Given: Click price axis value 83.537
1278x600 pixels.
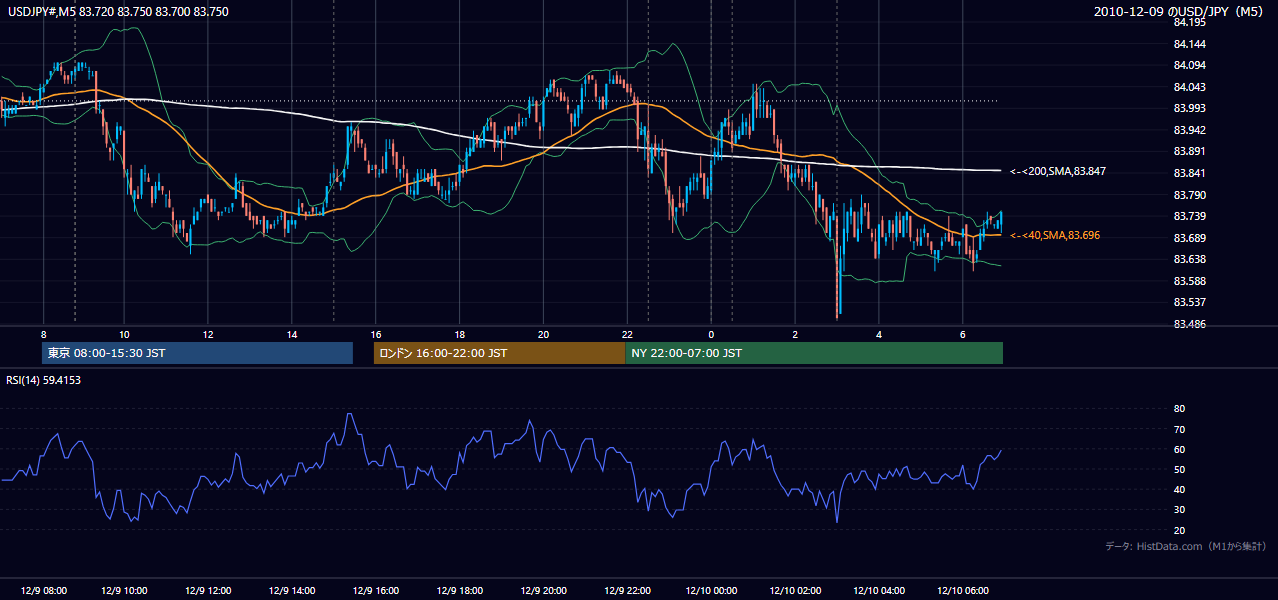Looking at the screenshot, I should (x=1190, y=302).
